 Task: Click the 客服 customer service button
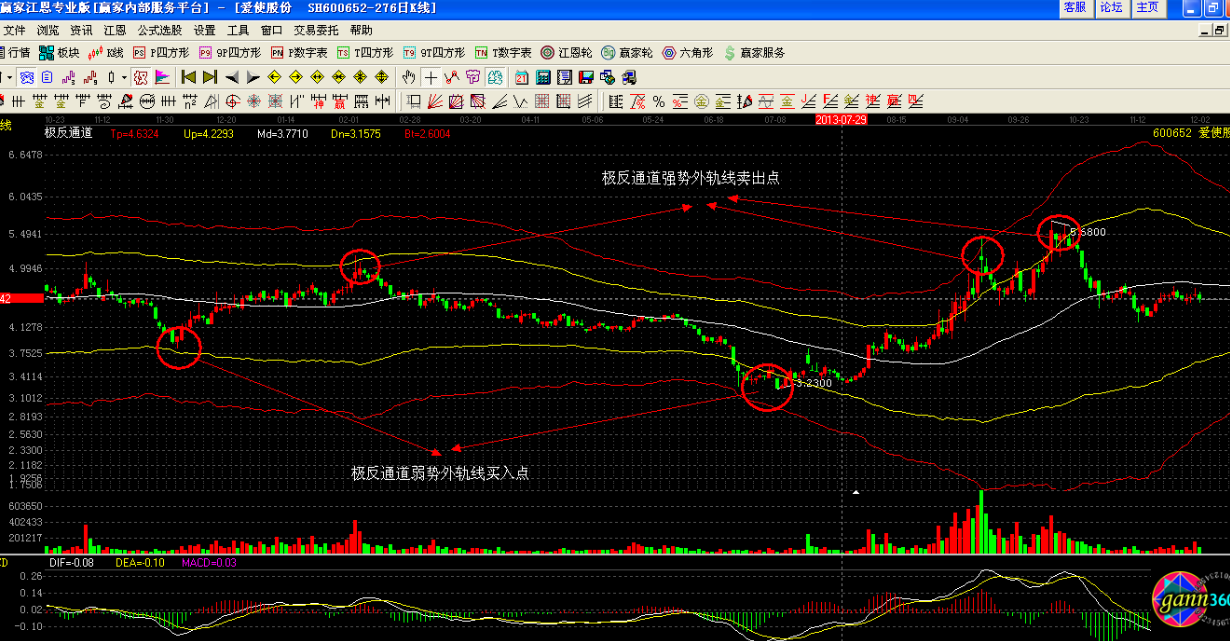pyautogui.click(x=1075, y=8)
